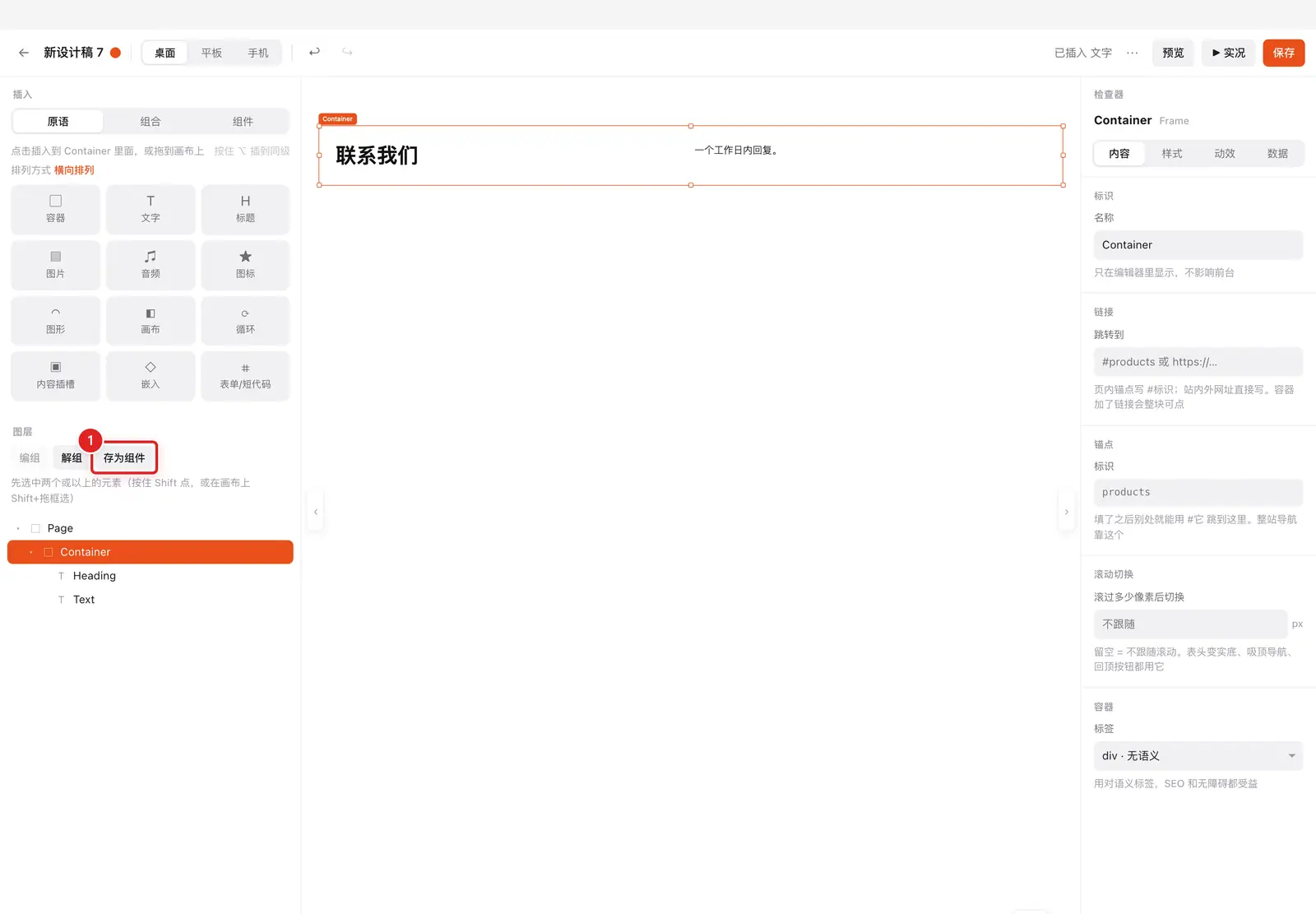This screenshot has width=1316, height=914.
Task: Collapse left panel with chevron handle
Action: click(316, 512)
